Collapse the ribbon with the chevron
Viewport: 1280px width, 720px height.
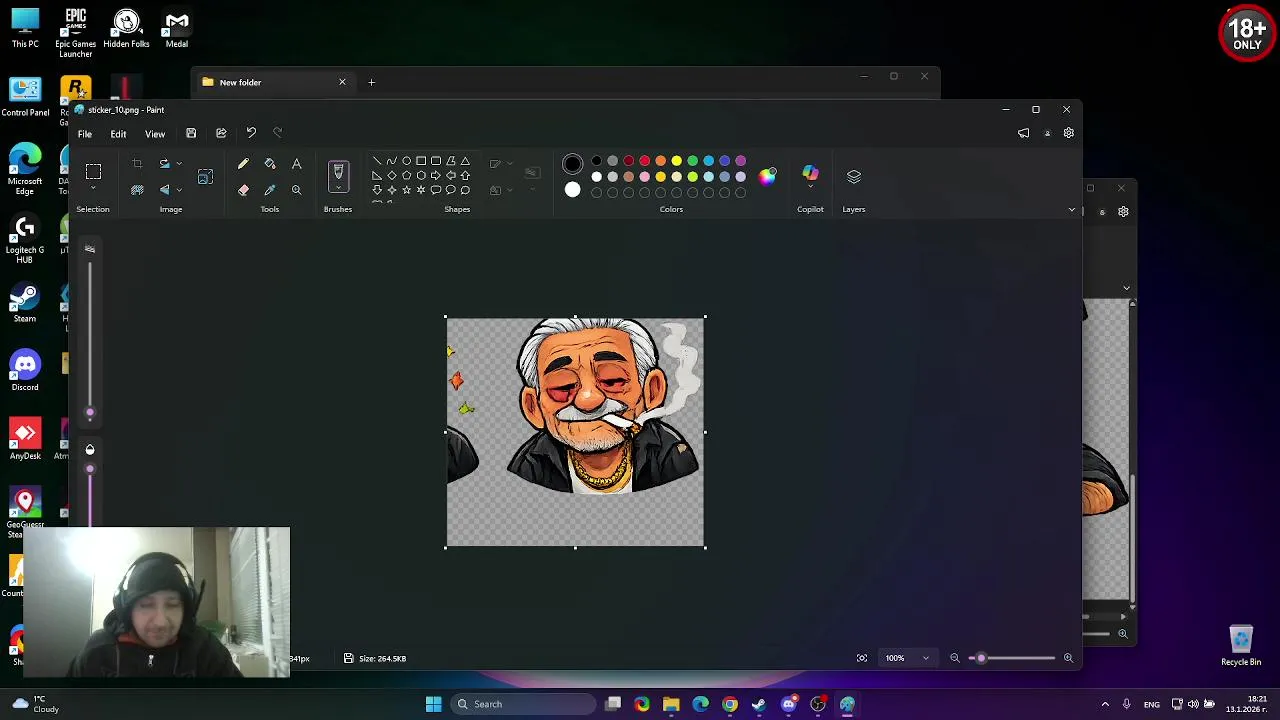click(x=1071, y=210)
